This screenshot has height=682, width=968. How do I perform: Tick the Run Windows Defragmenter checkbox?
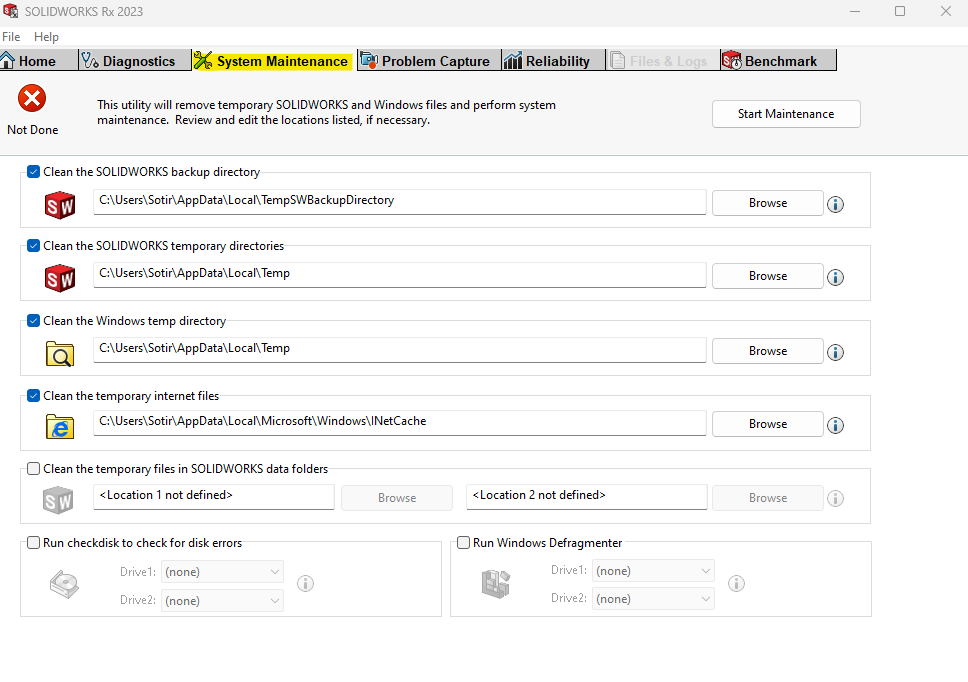click(463, 543)
